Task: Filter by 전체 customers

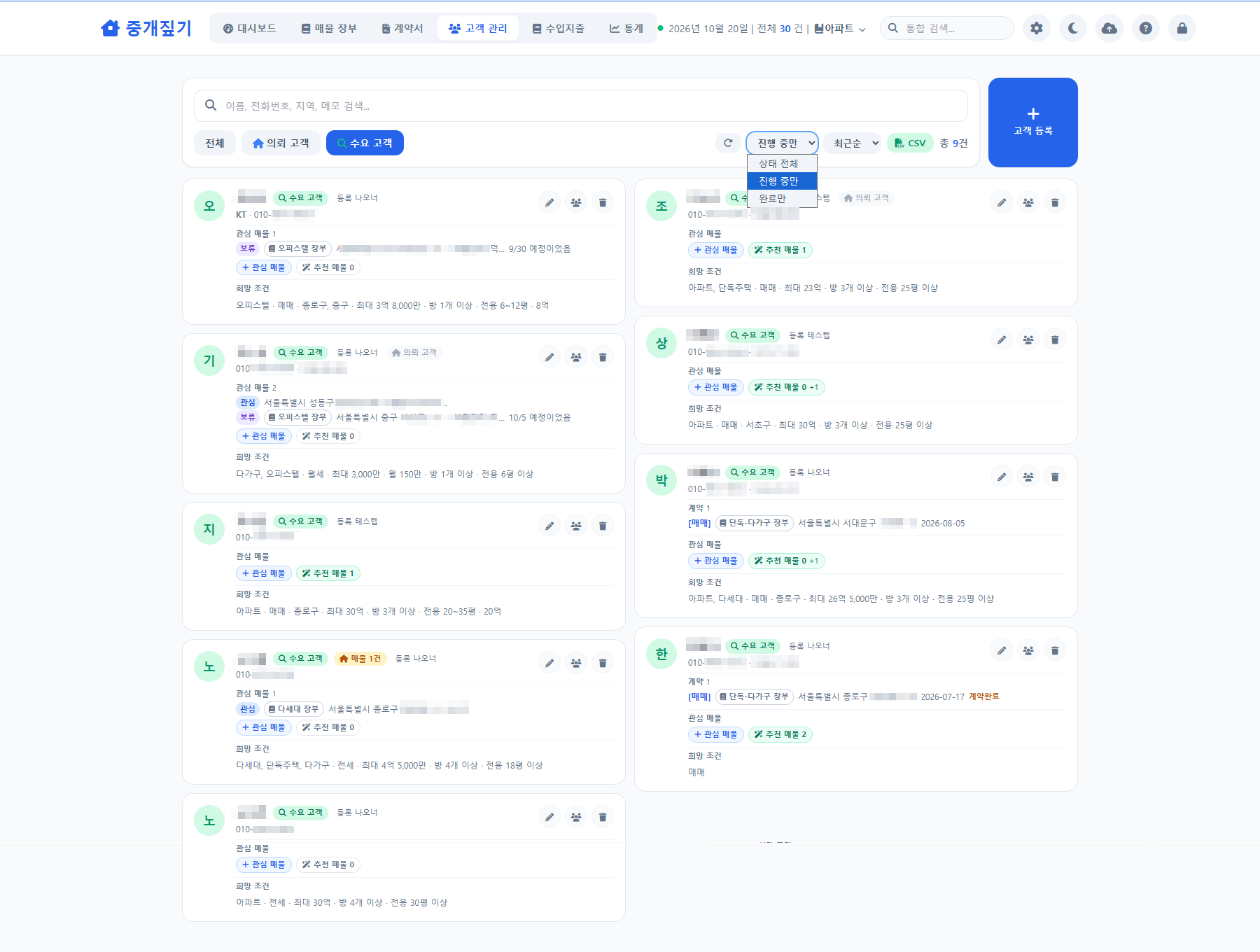Action: coord(215,143)
